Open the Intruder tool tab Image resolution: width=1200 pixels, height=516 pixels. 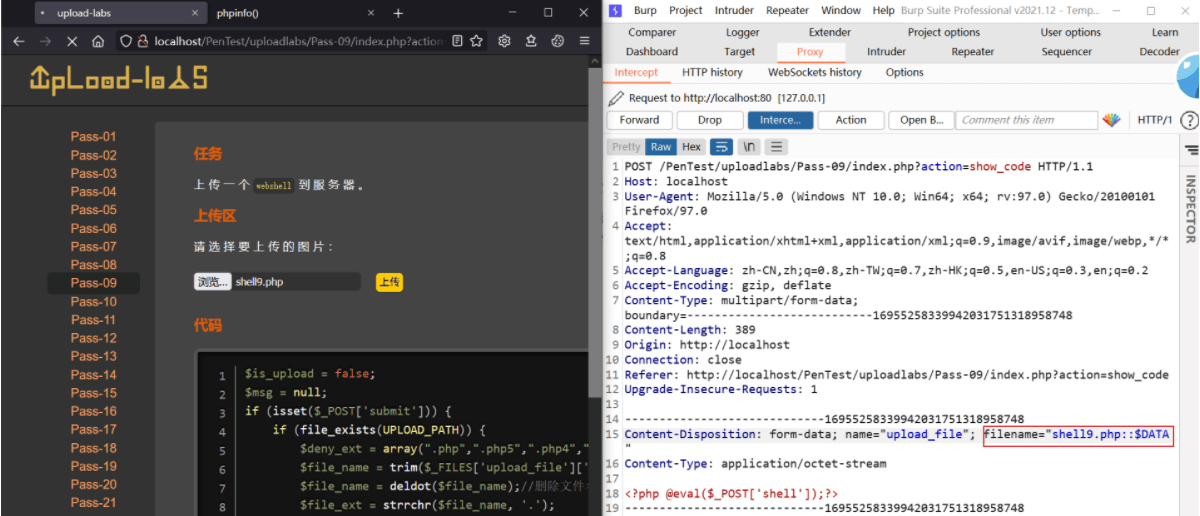pos(886,52)
